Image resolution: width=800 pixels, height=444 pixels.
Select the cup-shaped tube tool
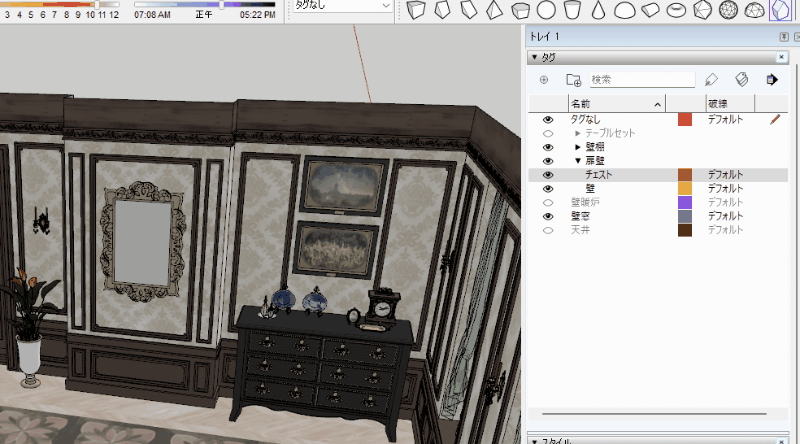572,10
